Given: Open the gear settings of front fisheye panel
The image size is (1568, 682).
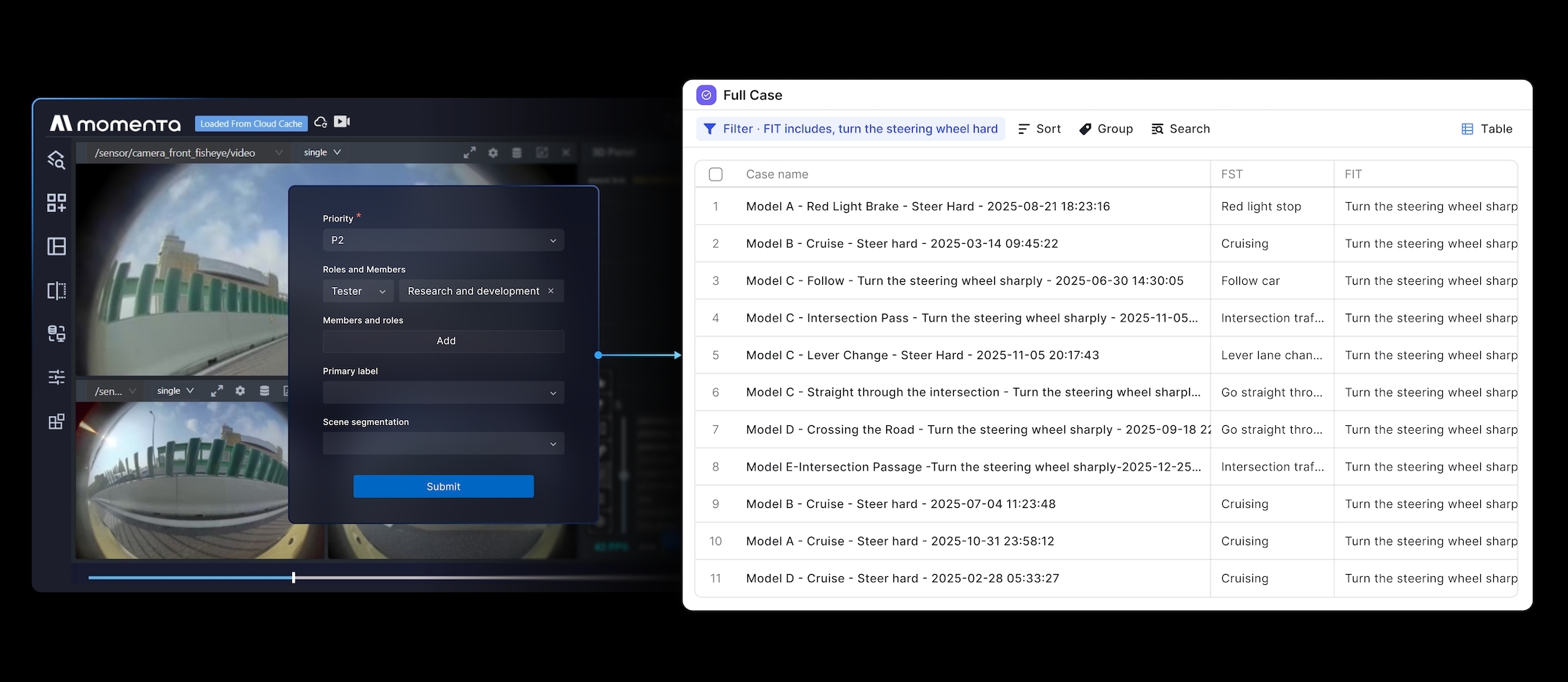Looking at the screenshot, I should tap(493, 153).
